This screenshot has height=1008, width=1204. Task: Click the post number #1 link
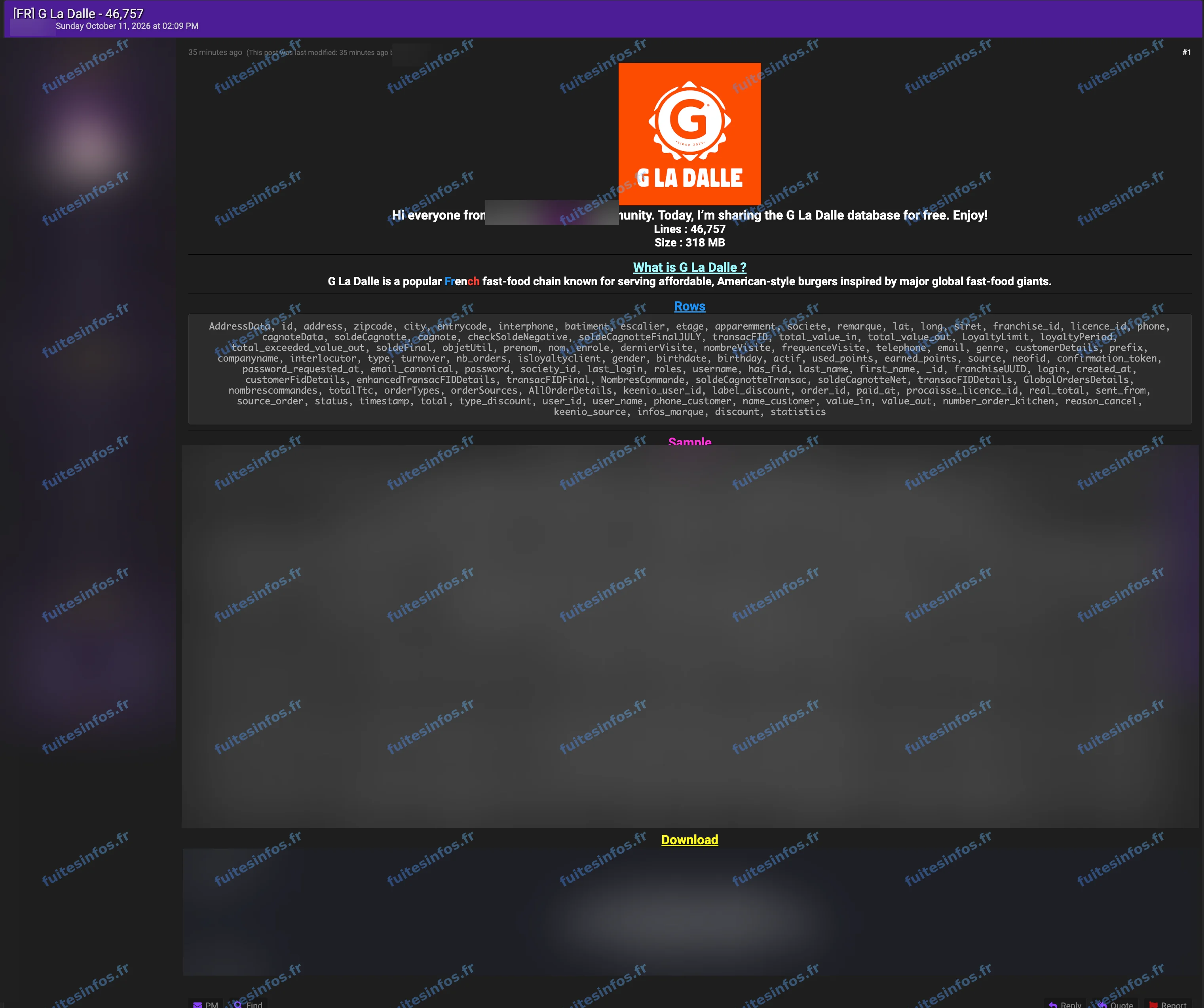(1186, 52)
